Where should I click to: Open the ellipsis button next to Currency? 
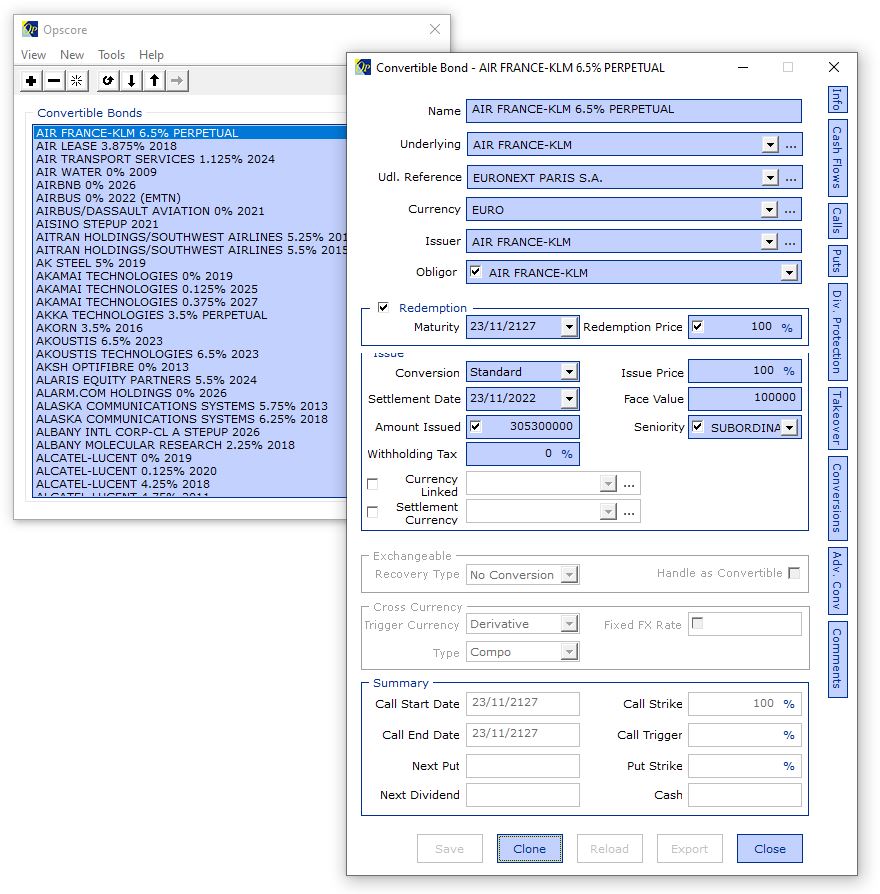pos(790,210)
